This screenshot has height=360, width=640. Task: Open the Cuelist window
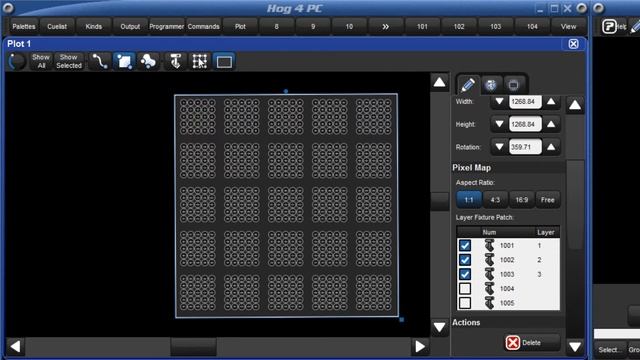coord(57,27)
